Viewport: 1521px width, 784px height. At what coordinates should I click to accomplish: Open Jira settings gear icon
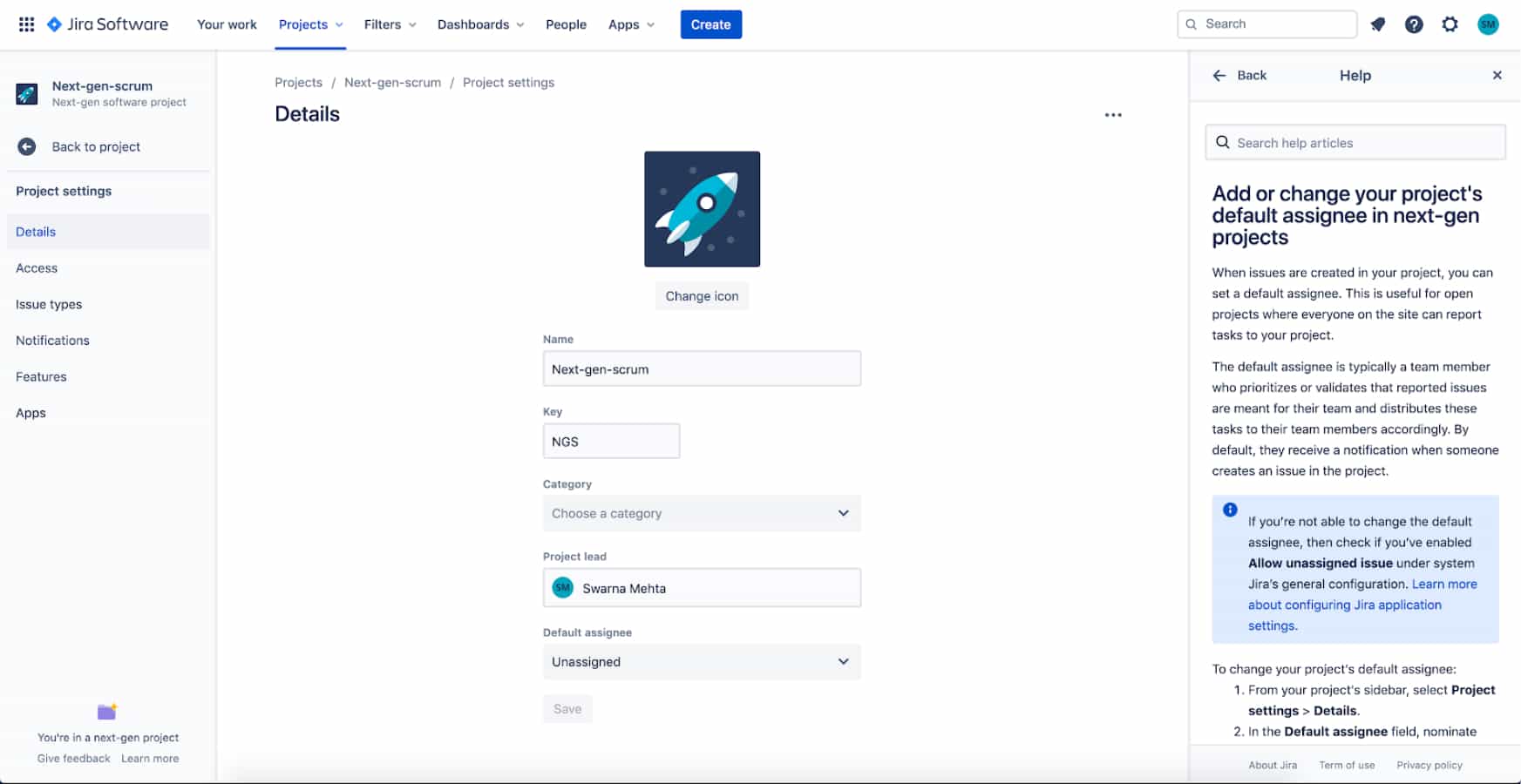click(1450, 24)
